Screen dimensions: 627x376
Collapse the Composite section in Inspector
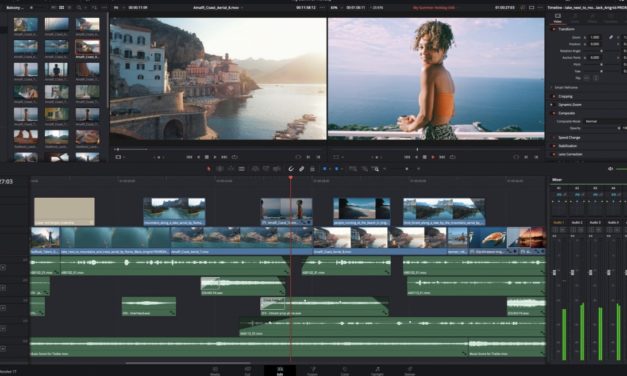[567, 113]
